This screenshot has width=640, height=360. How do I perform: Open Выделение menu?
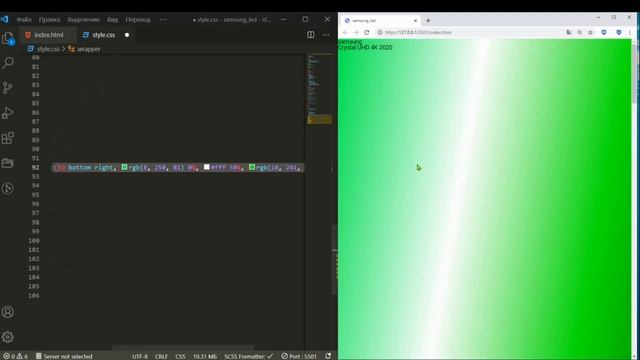pos(83,20)
